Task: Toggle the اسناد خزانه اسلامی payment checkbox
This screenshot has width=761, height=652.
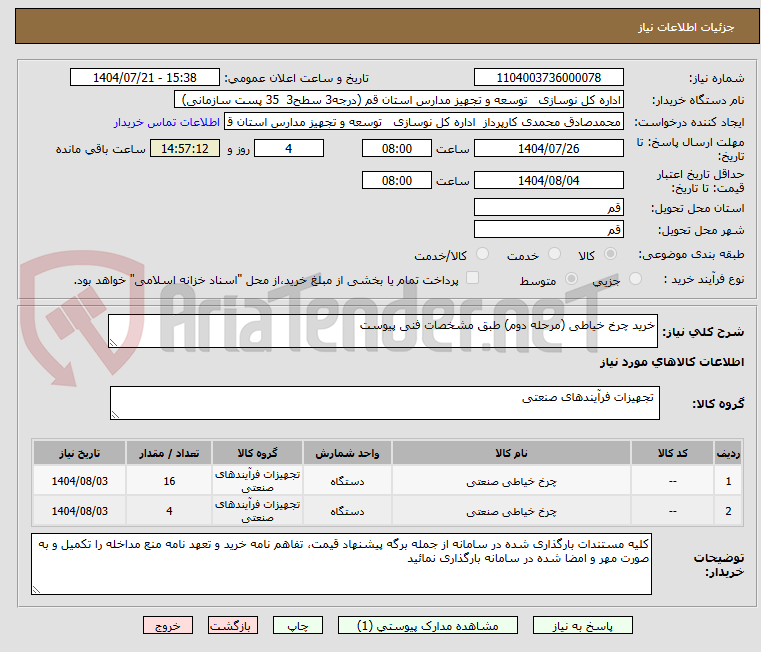Action: [x=472, y=278]
